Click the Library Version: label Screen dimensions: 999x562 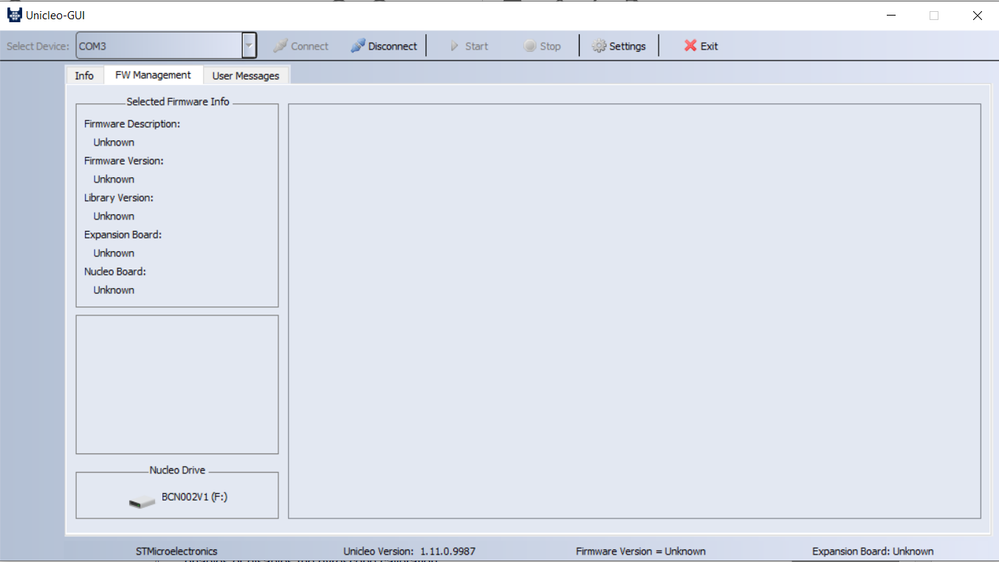(119, 198)
